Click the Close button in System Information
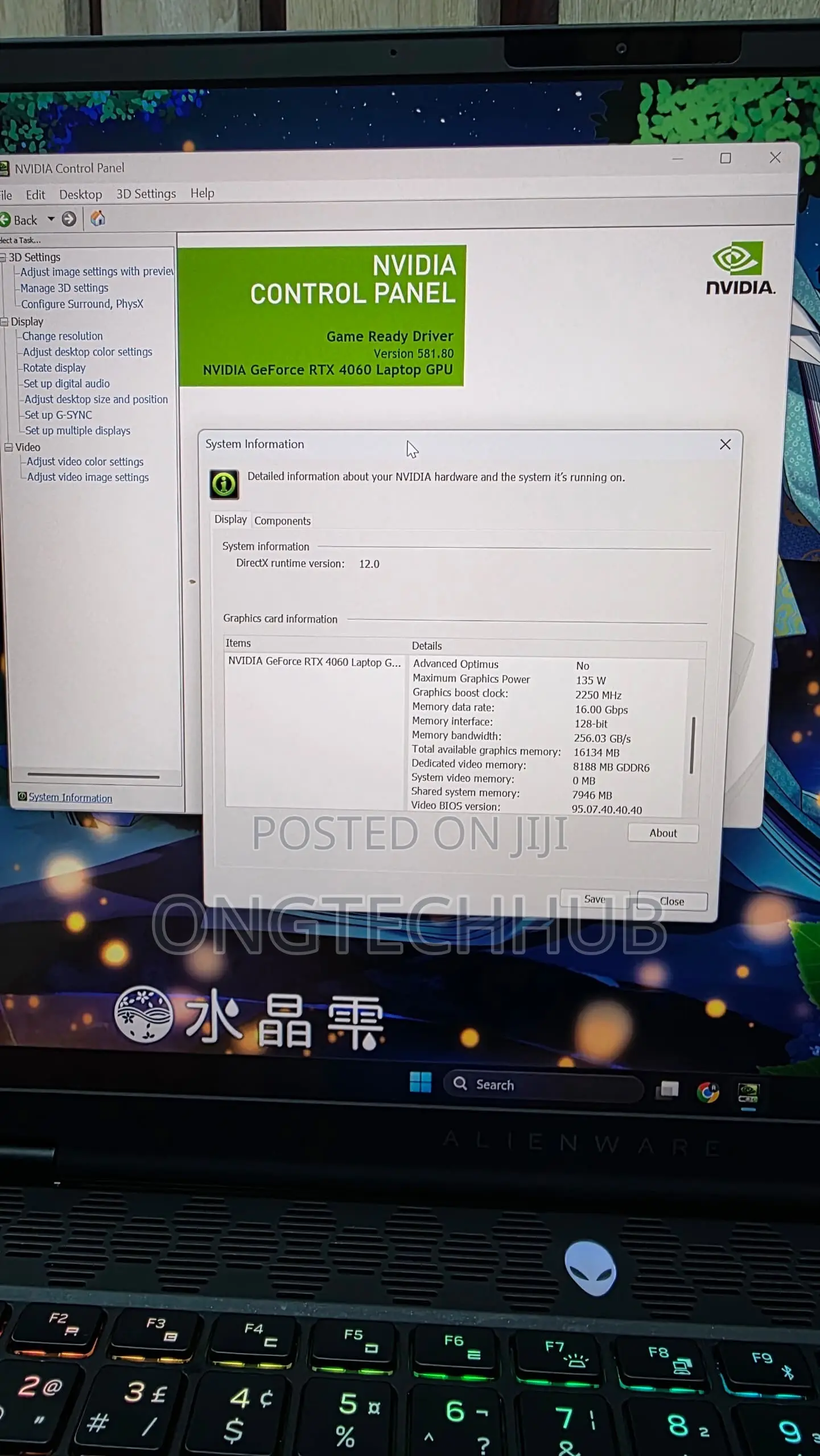Viewport: 820px width, 1456px height. tap(672, 901)
